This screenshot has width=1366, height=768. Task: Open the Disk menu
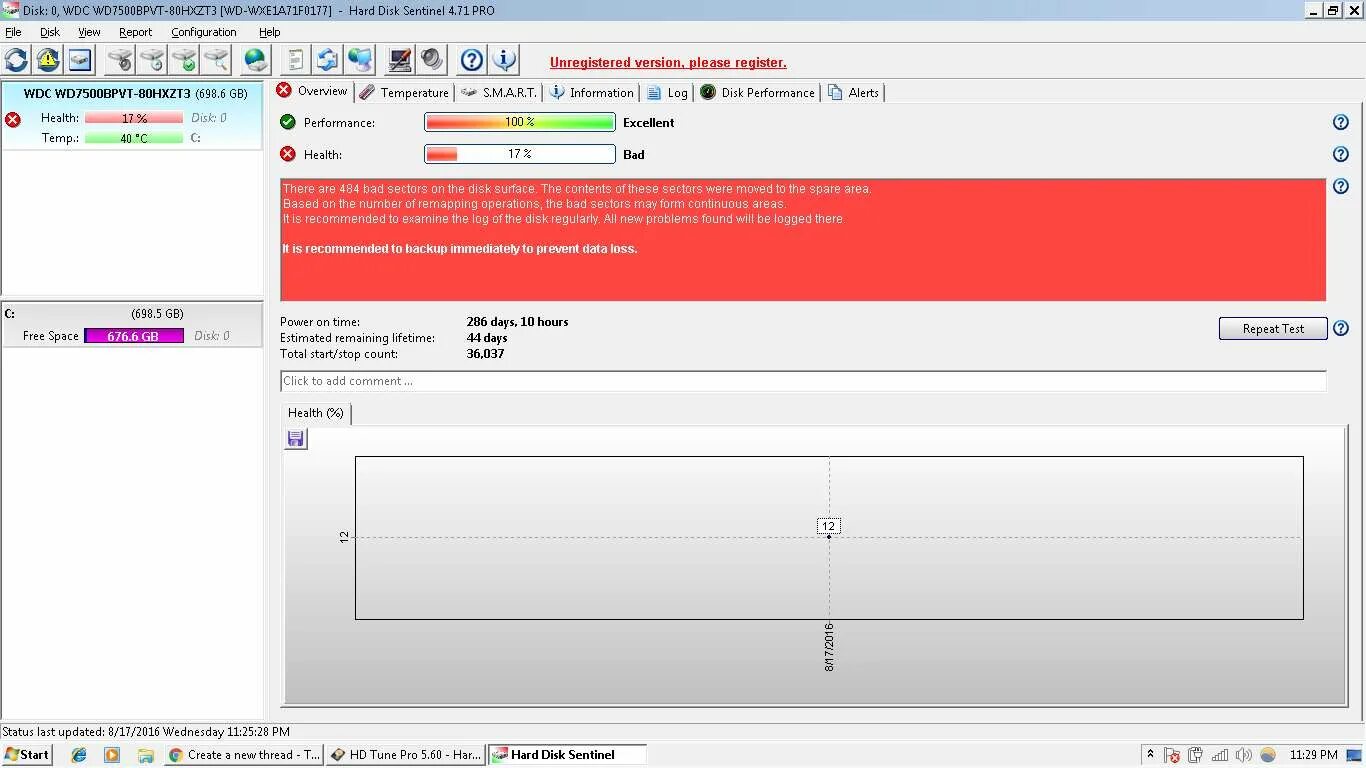tap(50, 32)
